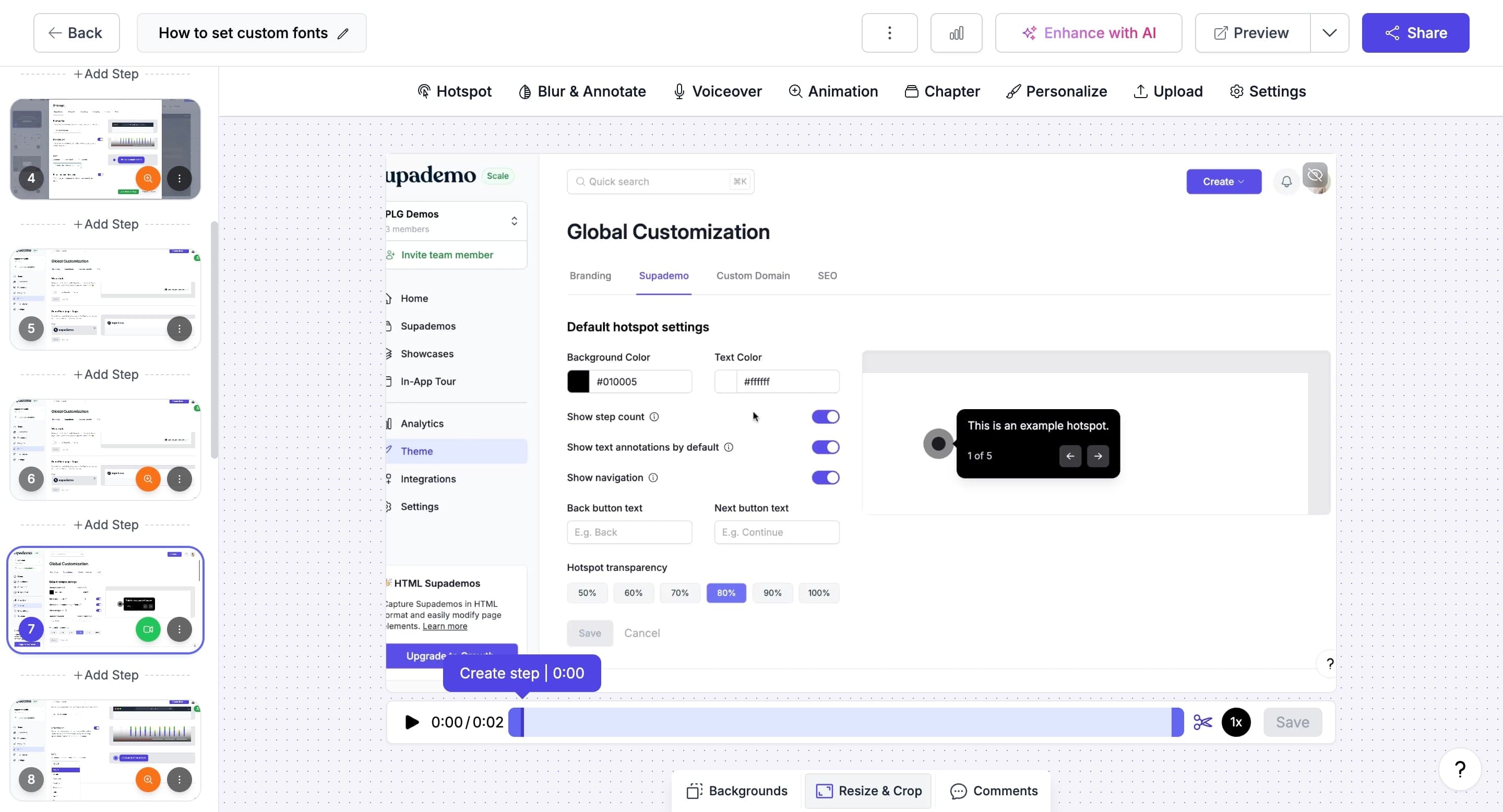Click the small help question mark in screenshot
This screenshot has height=812, width=1503.
[x=1330, y=663]
